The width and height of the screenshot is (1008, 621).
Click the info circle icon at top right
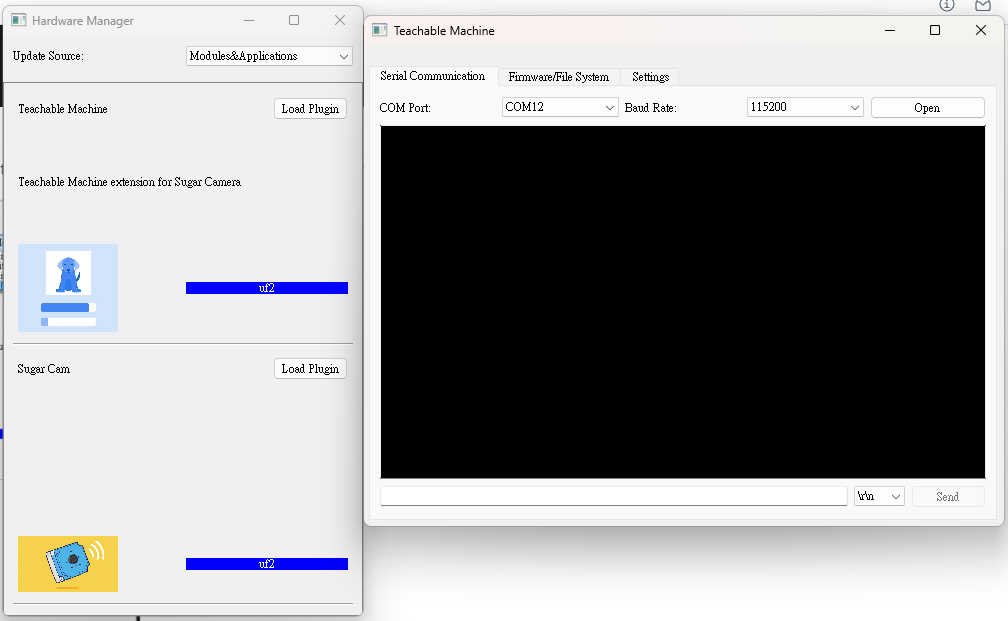pyautogui.click(x=947, y=5)
